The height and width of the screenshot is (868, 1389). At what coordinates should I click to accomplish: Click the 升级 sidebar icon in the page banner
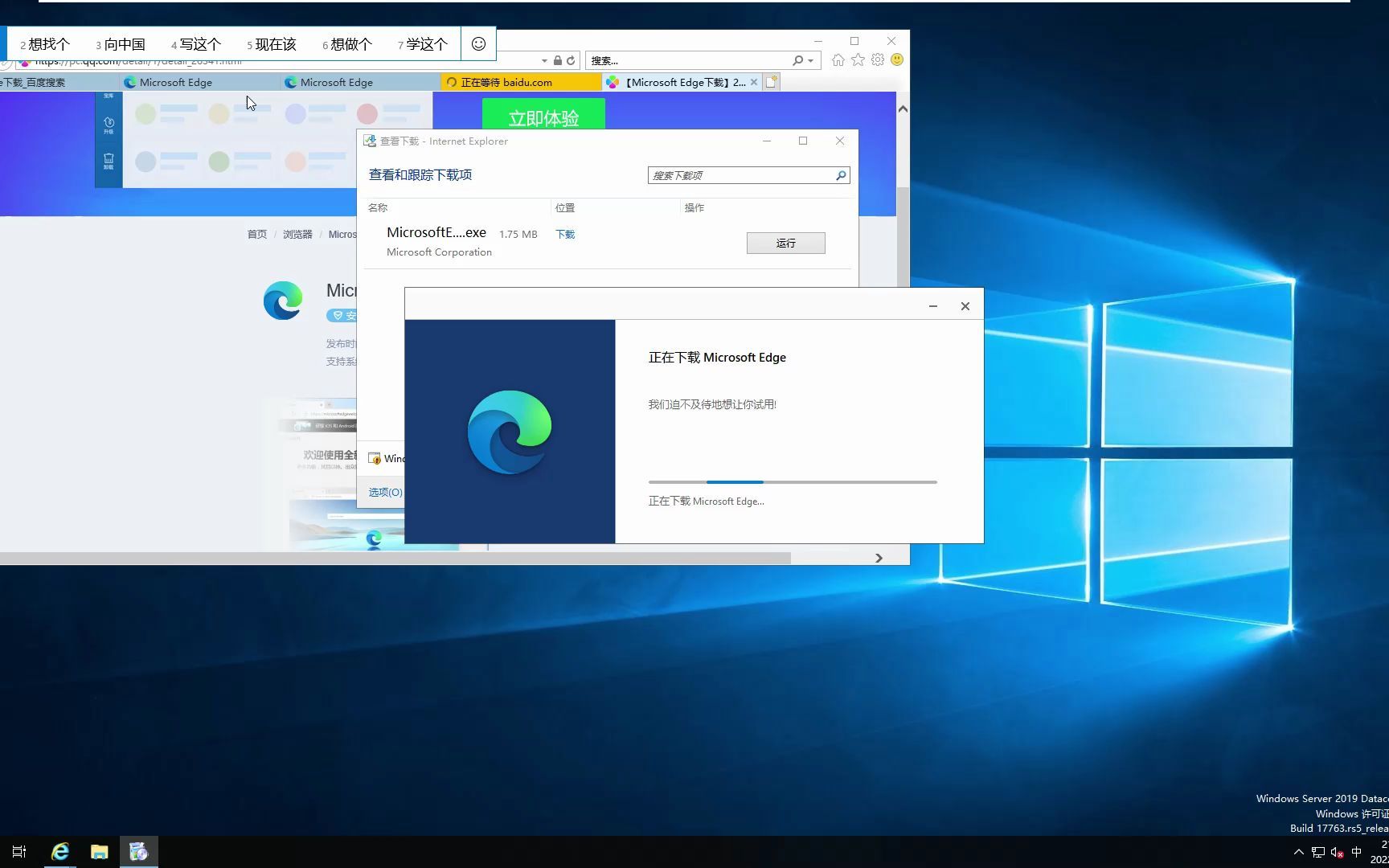coord(109,125)
